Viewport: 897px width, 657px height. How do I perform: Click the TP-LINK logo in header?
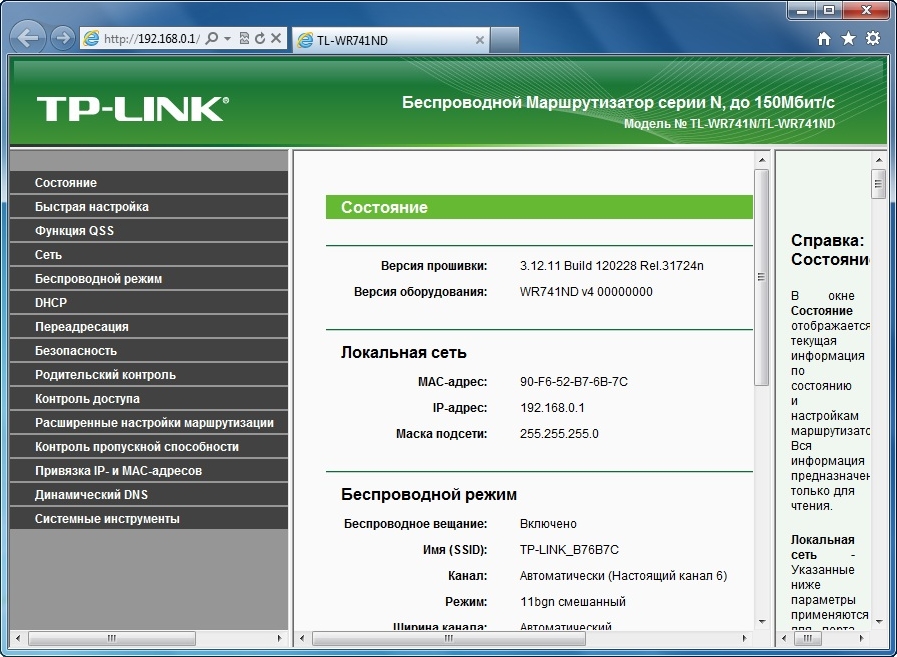[133, 109]
